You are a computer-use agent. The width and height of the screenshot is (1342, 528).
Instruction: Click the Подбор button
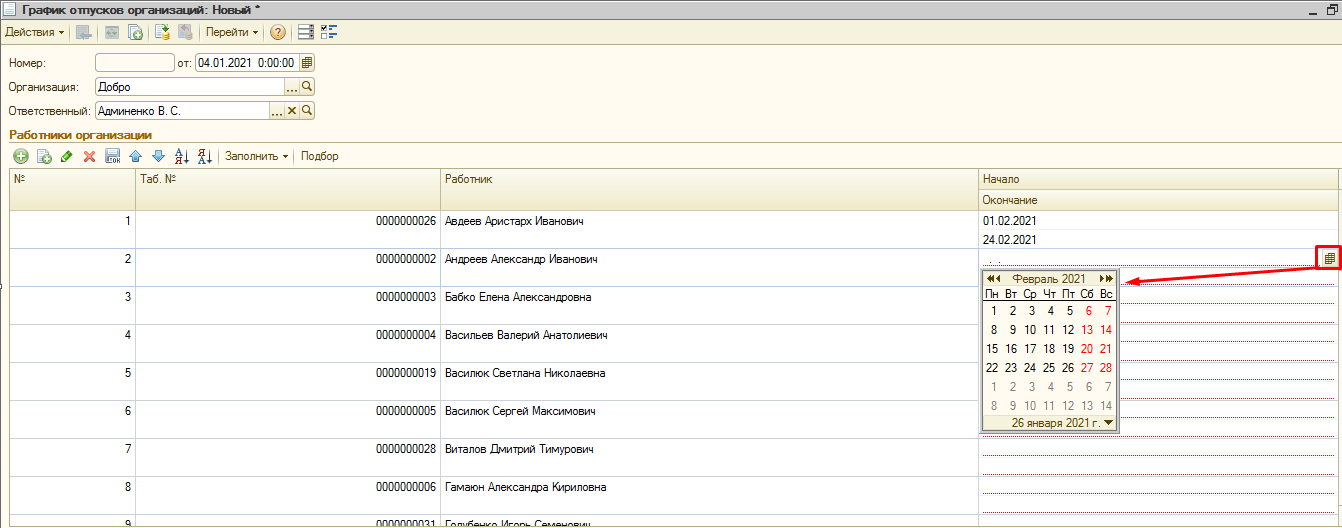pos(320,156)
